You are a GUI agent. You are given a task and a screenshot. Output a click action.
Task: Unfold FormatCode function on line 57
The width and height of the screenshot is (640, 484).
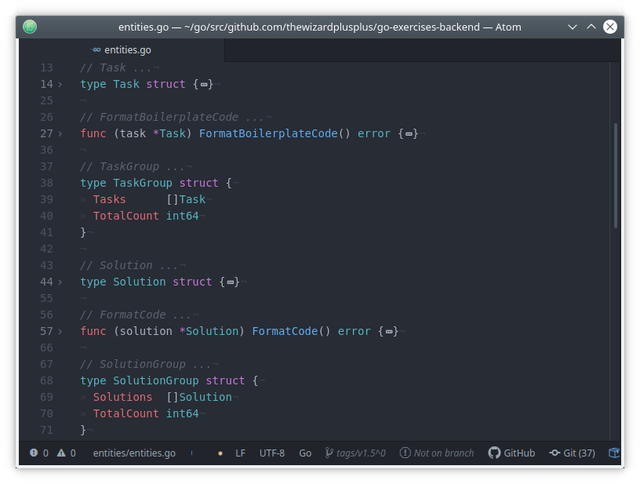point(60,331)
